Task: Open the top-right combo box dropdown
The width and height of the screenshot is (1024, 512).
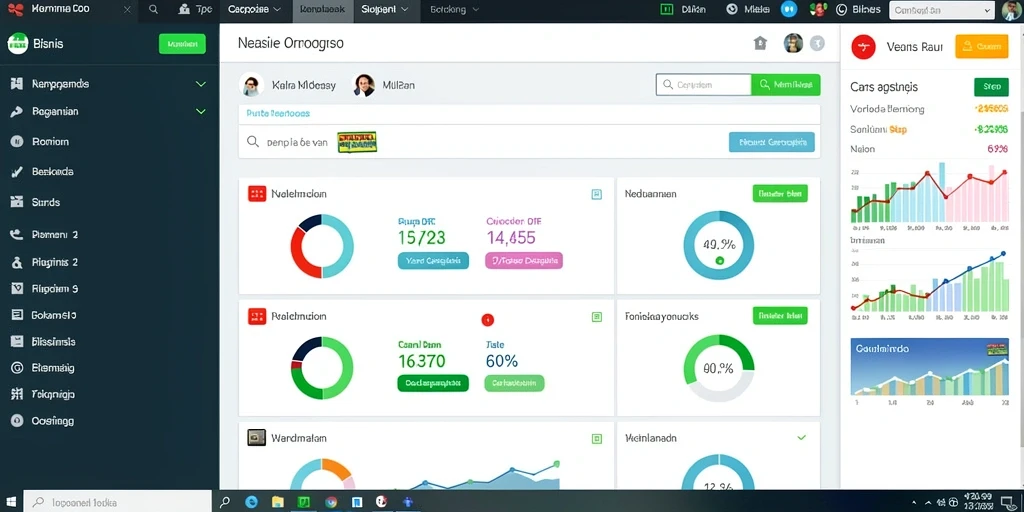Action: [942, 10]
